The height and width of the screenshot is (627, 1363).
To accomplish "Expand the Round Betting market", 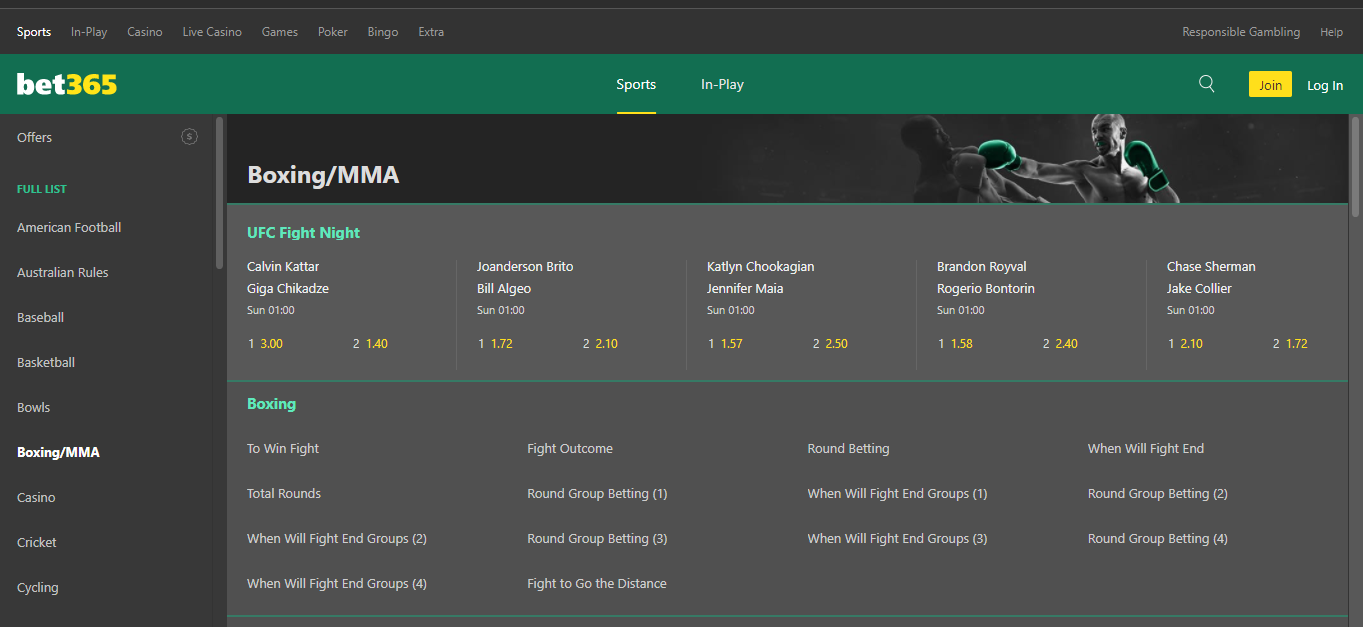I will click(848, 448).
